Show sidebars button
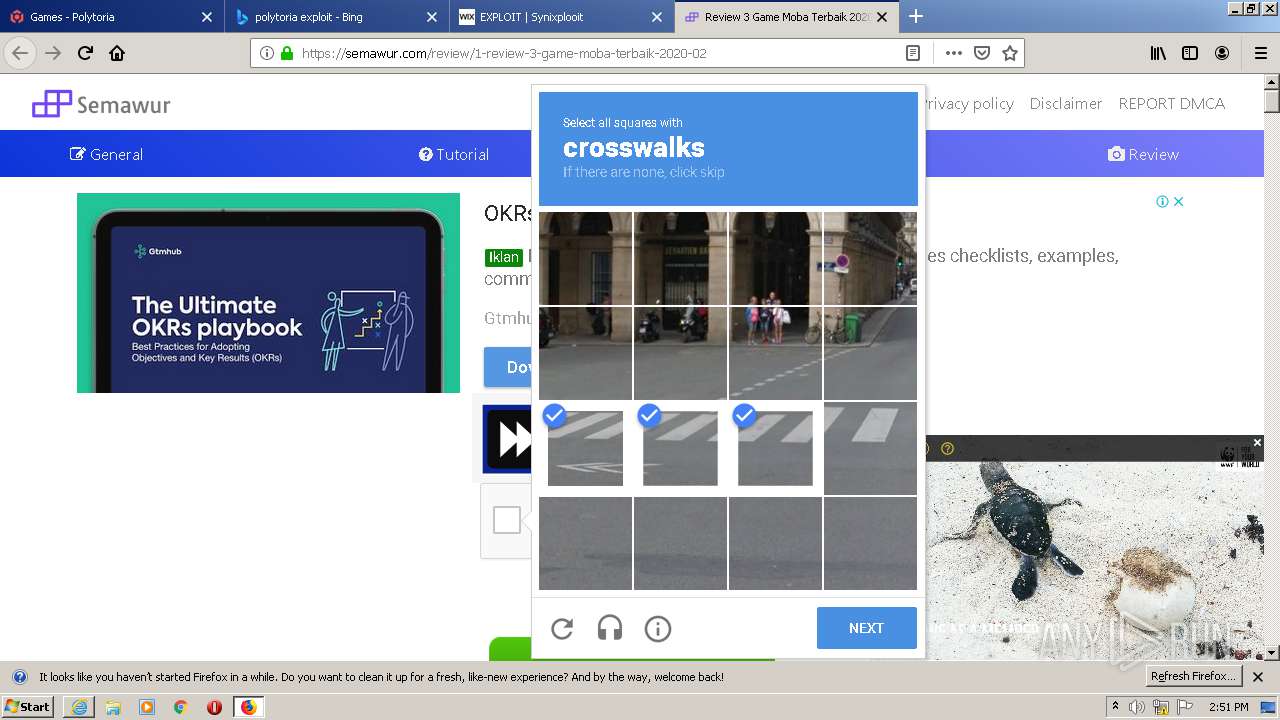This screenshot has height=720, width=1280. [x=1190, y=53]
